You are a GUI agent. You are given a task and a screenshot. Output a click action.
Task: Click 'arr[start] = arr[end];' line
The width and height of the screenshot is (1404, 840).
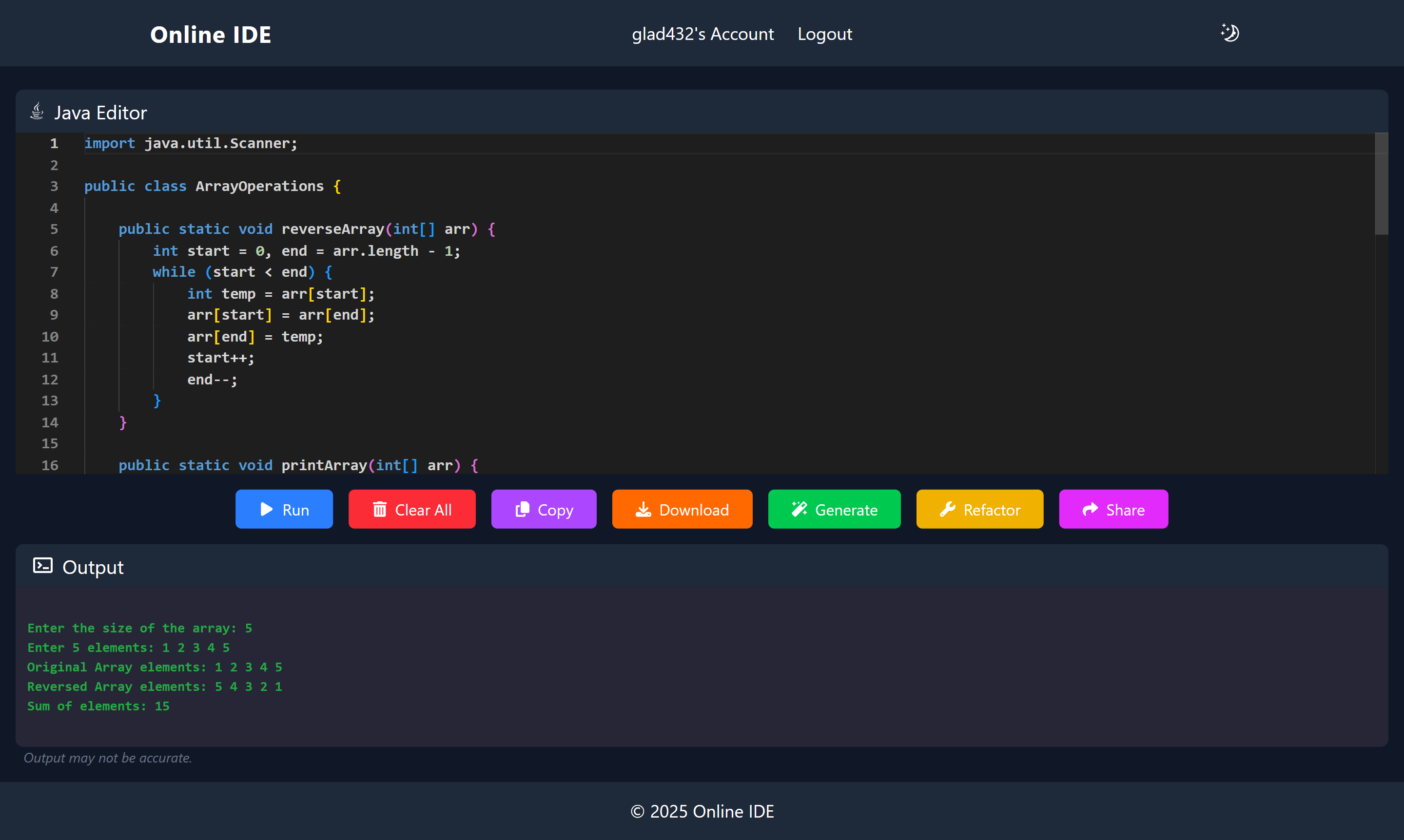[x=281, y=315]
